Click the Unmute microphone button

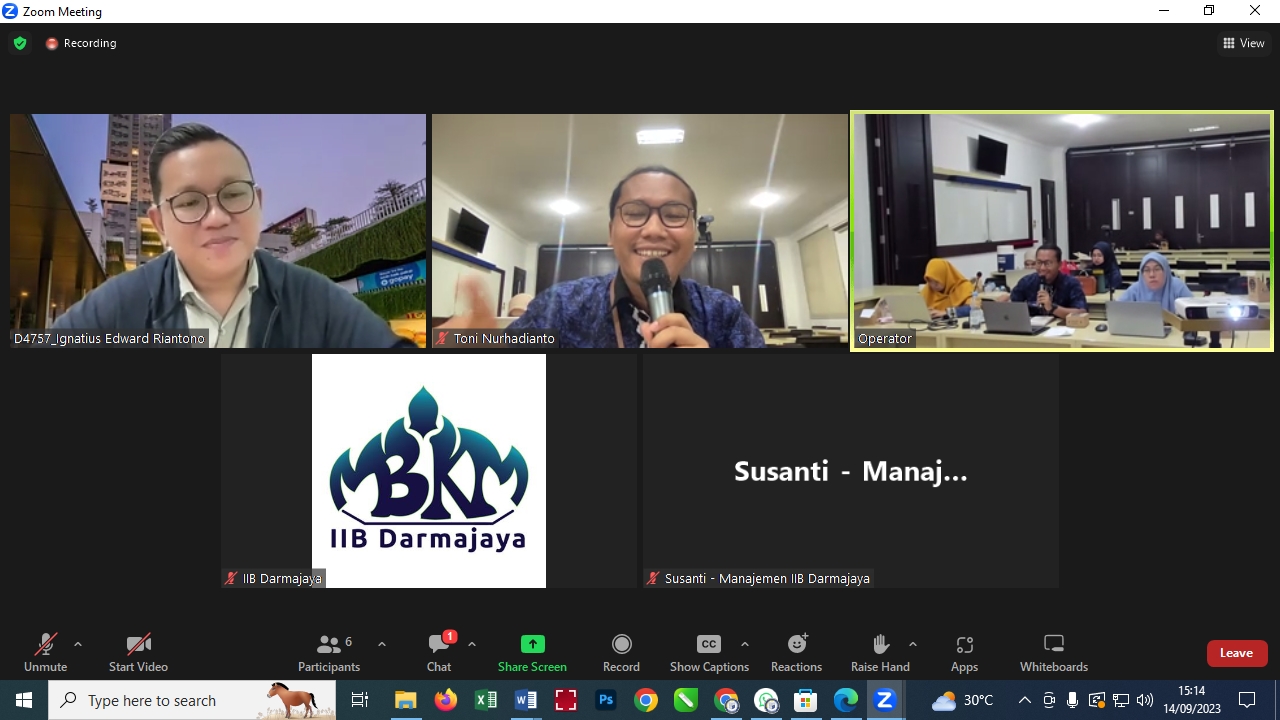(45, 653)
